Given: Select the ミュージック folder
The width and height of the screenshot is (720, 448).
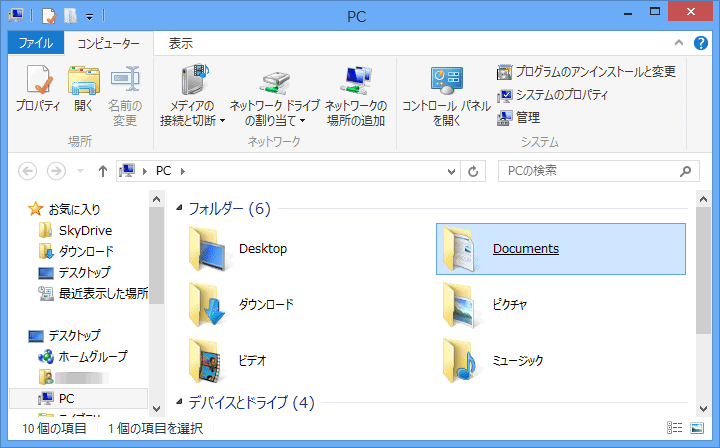Looking at the screenshot, I should [x=493, y=361].
